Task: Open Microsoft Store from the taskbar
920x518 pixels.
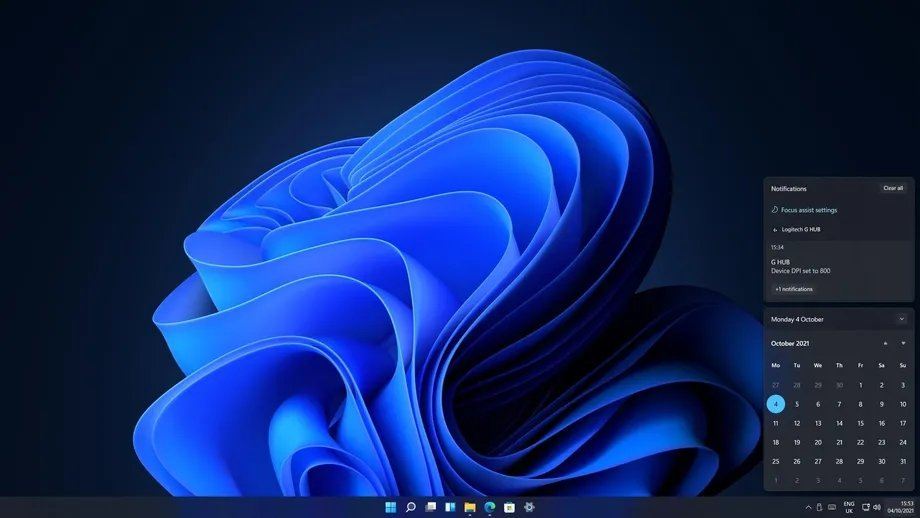Action: [509, 507]
